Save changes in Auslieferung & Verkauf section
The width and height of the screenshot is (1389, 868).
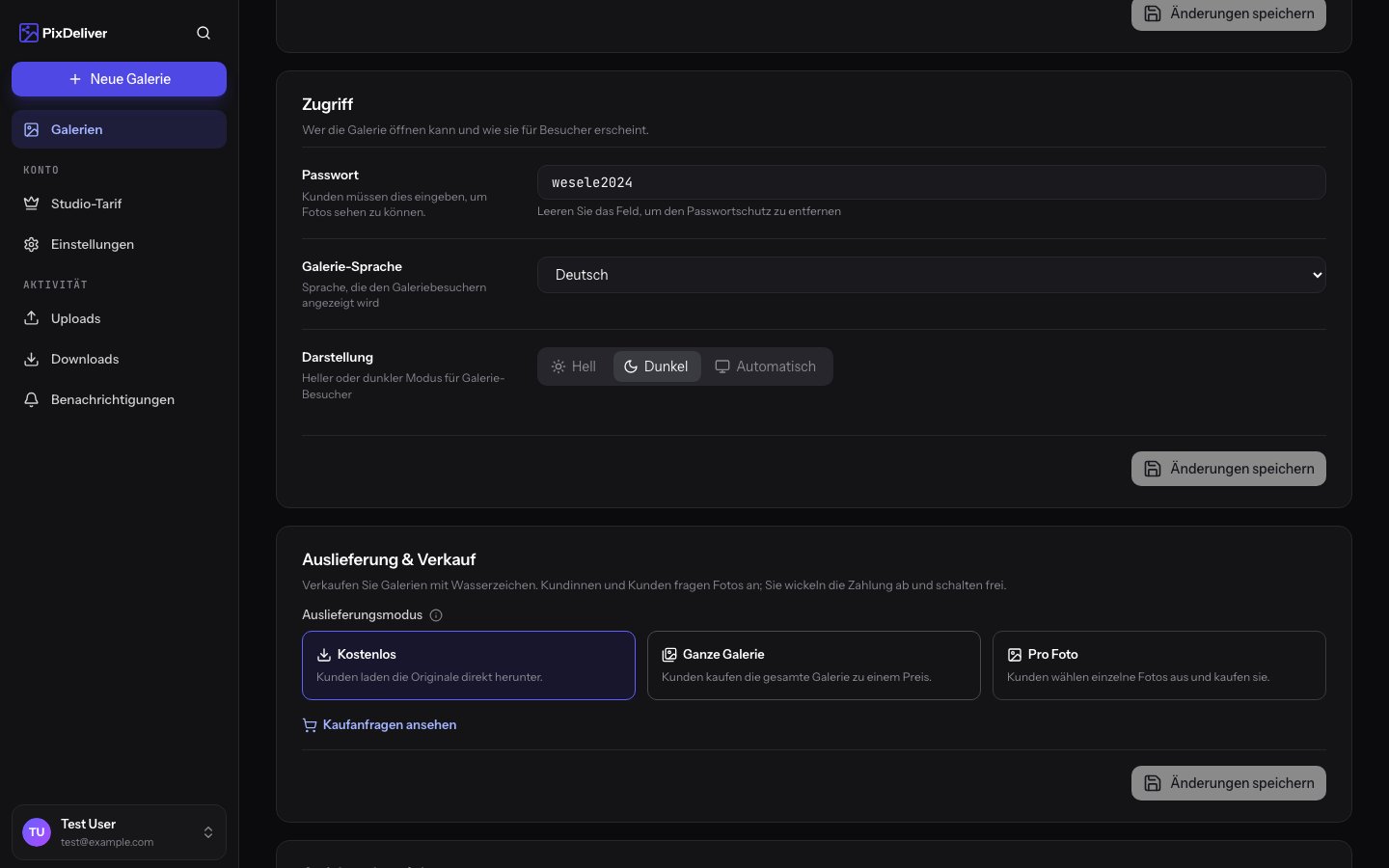(x=1229, y=783)
